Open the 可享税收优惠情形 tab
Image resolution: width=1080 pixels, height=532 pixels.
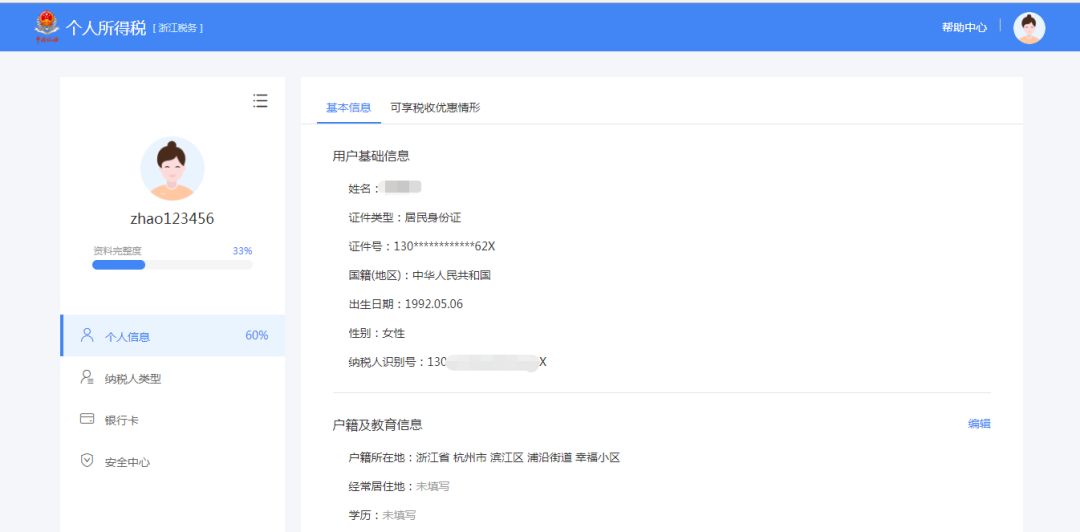435,108
